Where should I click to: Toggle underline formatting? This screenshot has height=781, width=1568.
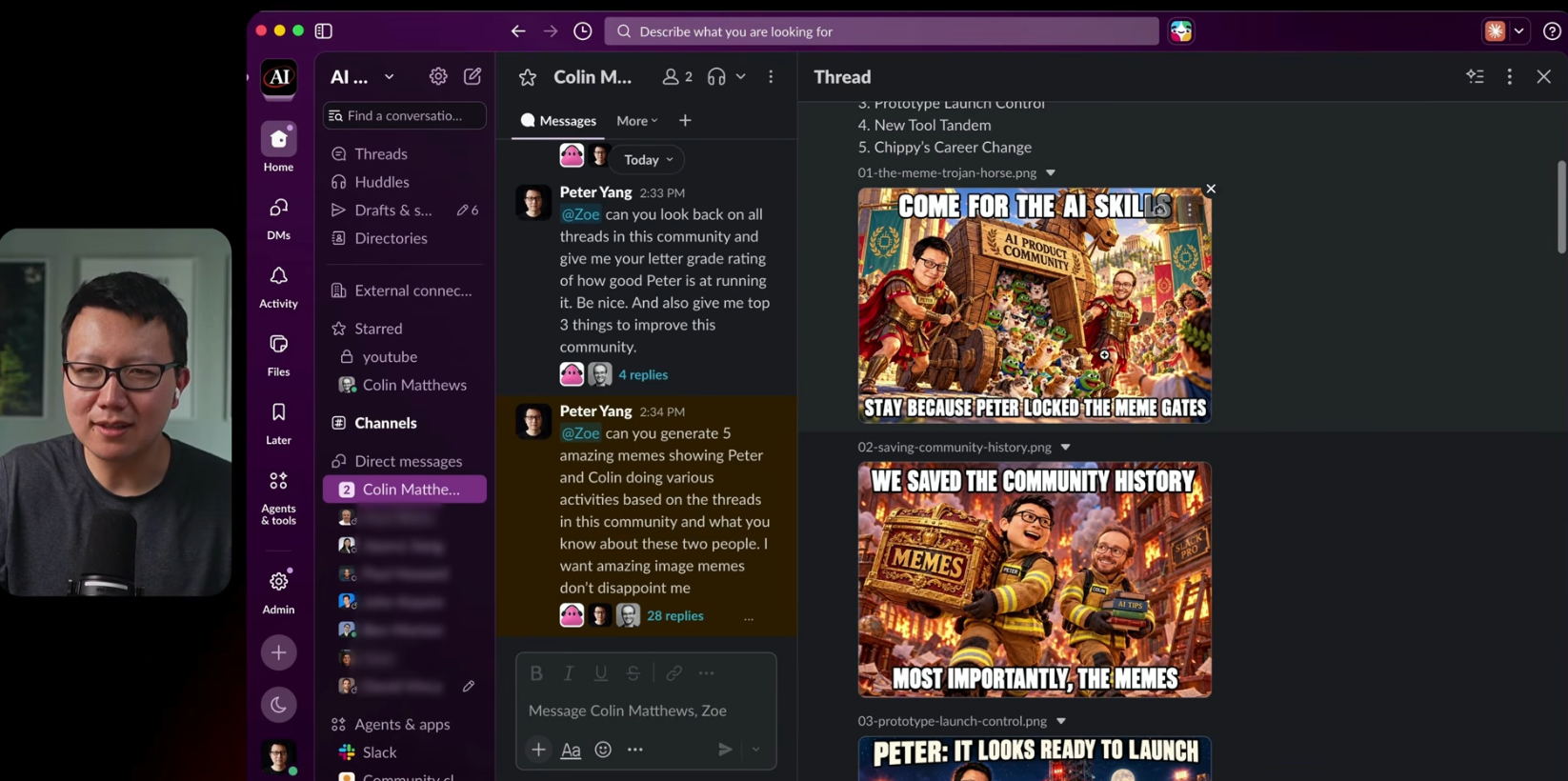601,673
